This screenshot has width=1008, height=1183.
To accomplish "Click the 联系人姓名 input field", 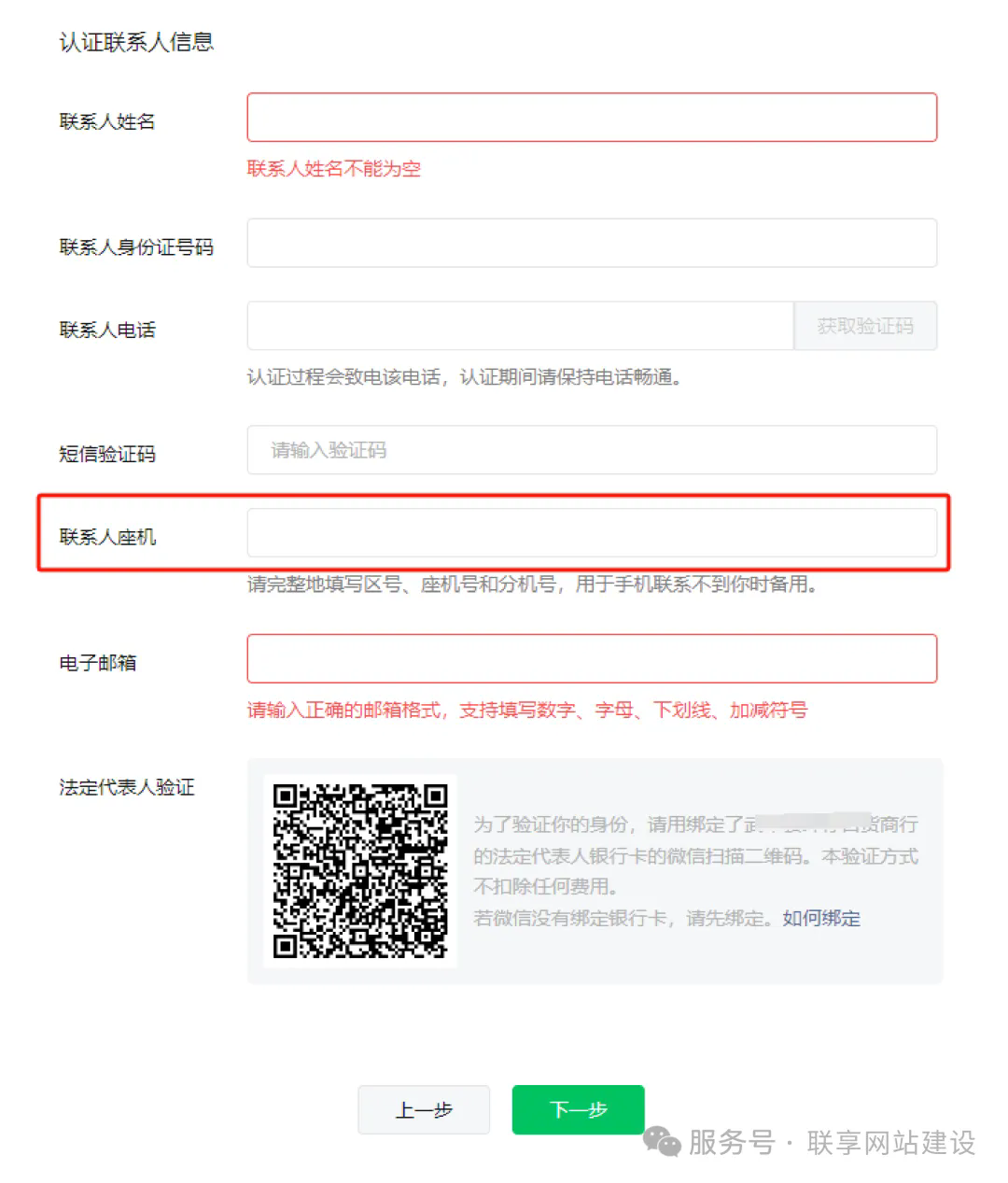I will [592, 118].
